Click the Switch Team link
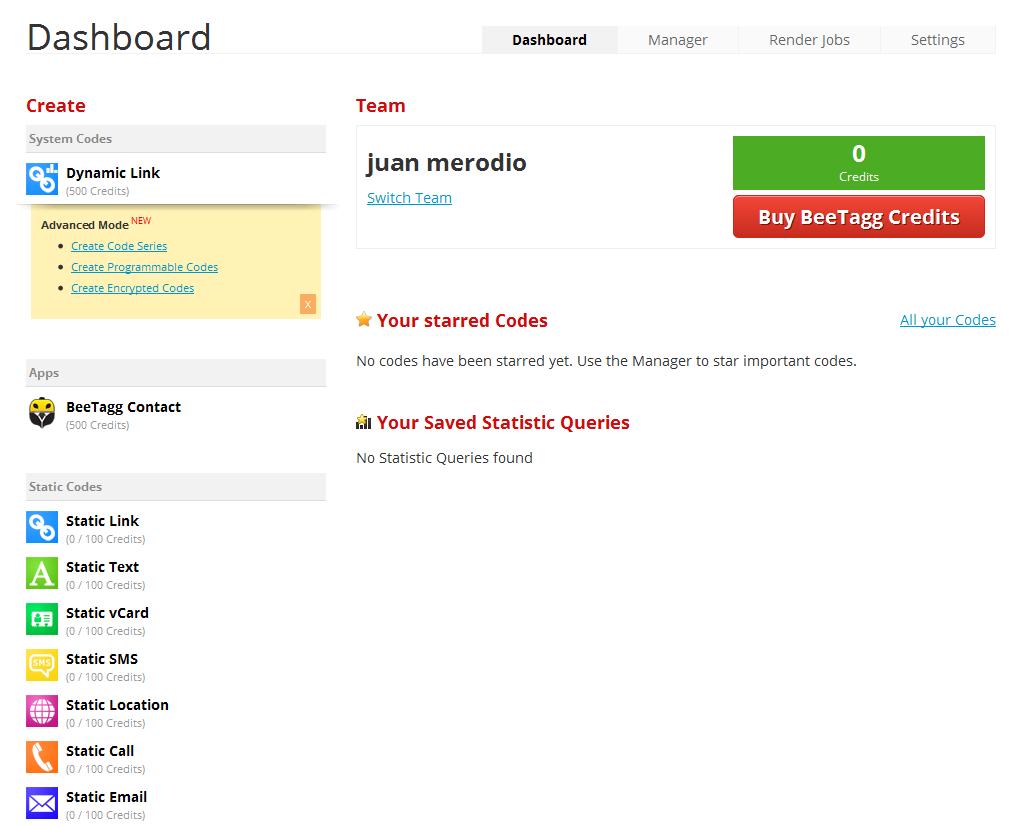 click(x=410, y=198)
